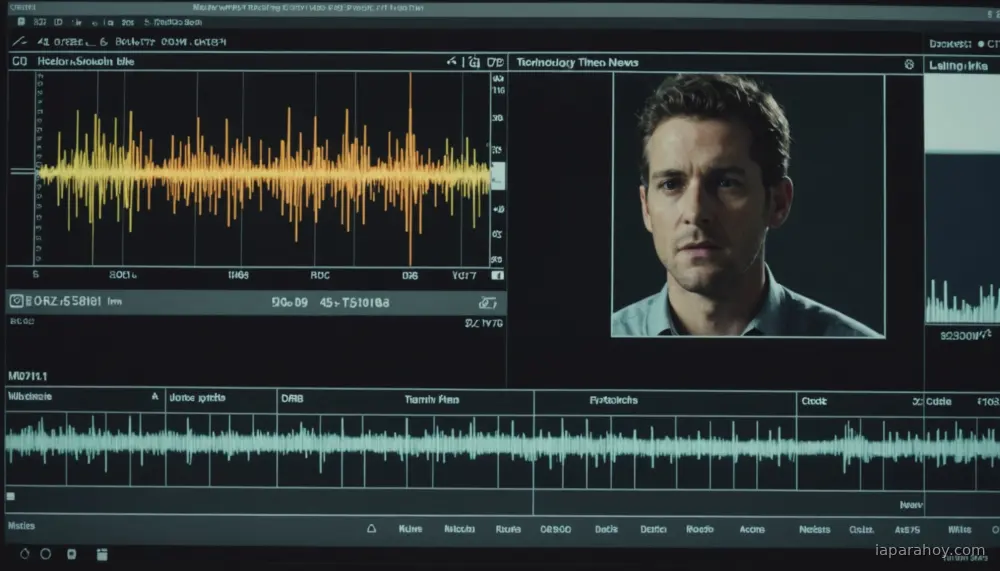This screenshot has width=1000, height=571.
Task: Click the 'Wiite' button in bottom bar
Action: [959, 530]
